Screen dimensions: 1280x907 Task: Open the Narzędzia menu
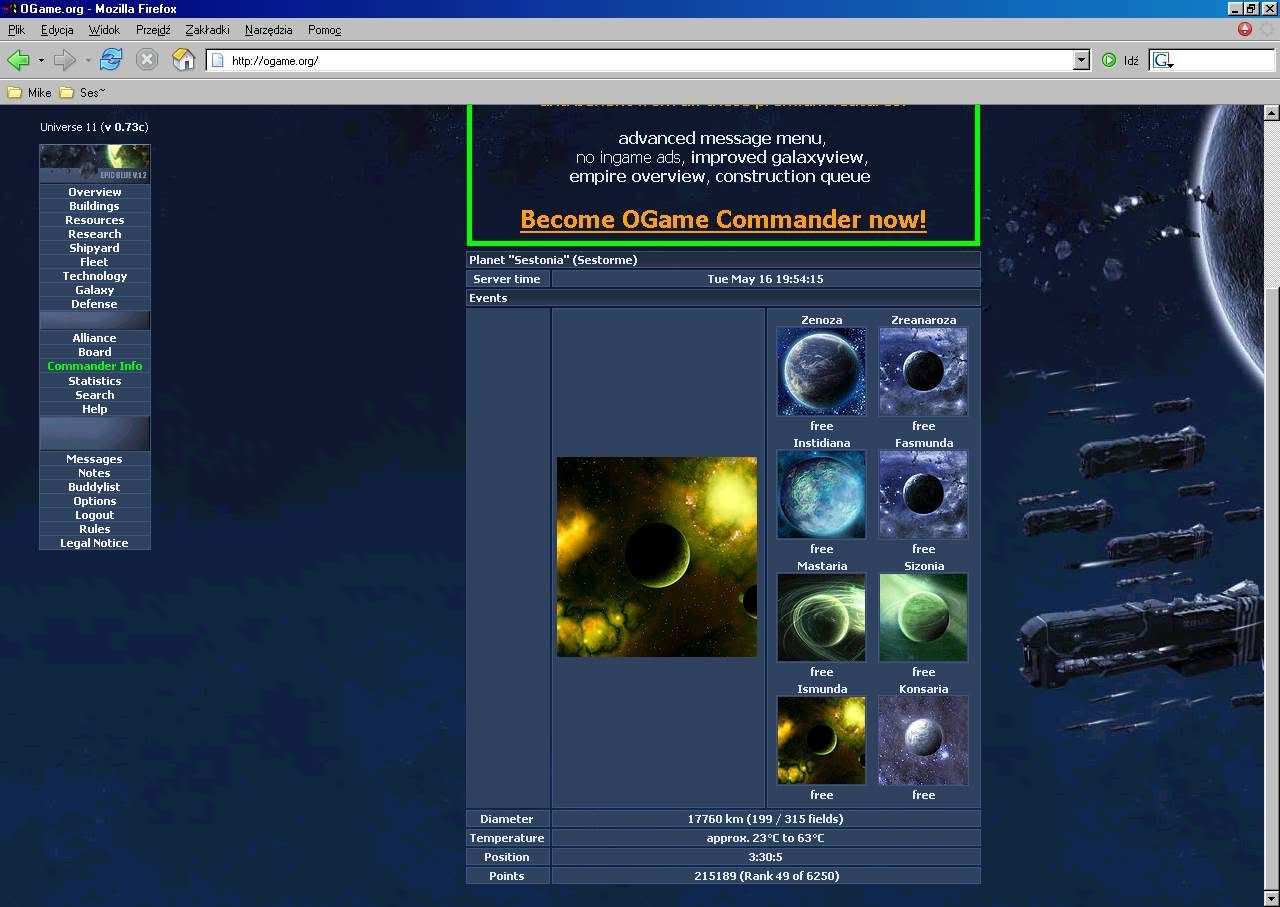[269, 30]
